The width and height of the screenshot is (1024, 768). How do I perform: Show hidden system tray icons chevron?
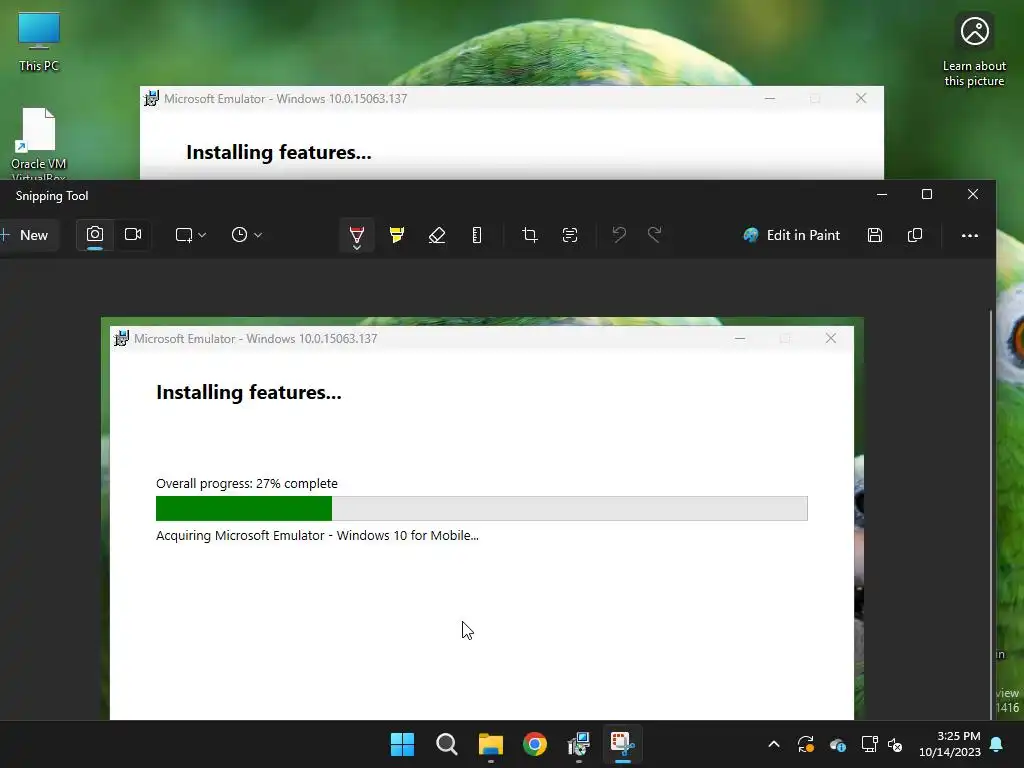tap(774, 744)
